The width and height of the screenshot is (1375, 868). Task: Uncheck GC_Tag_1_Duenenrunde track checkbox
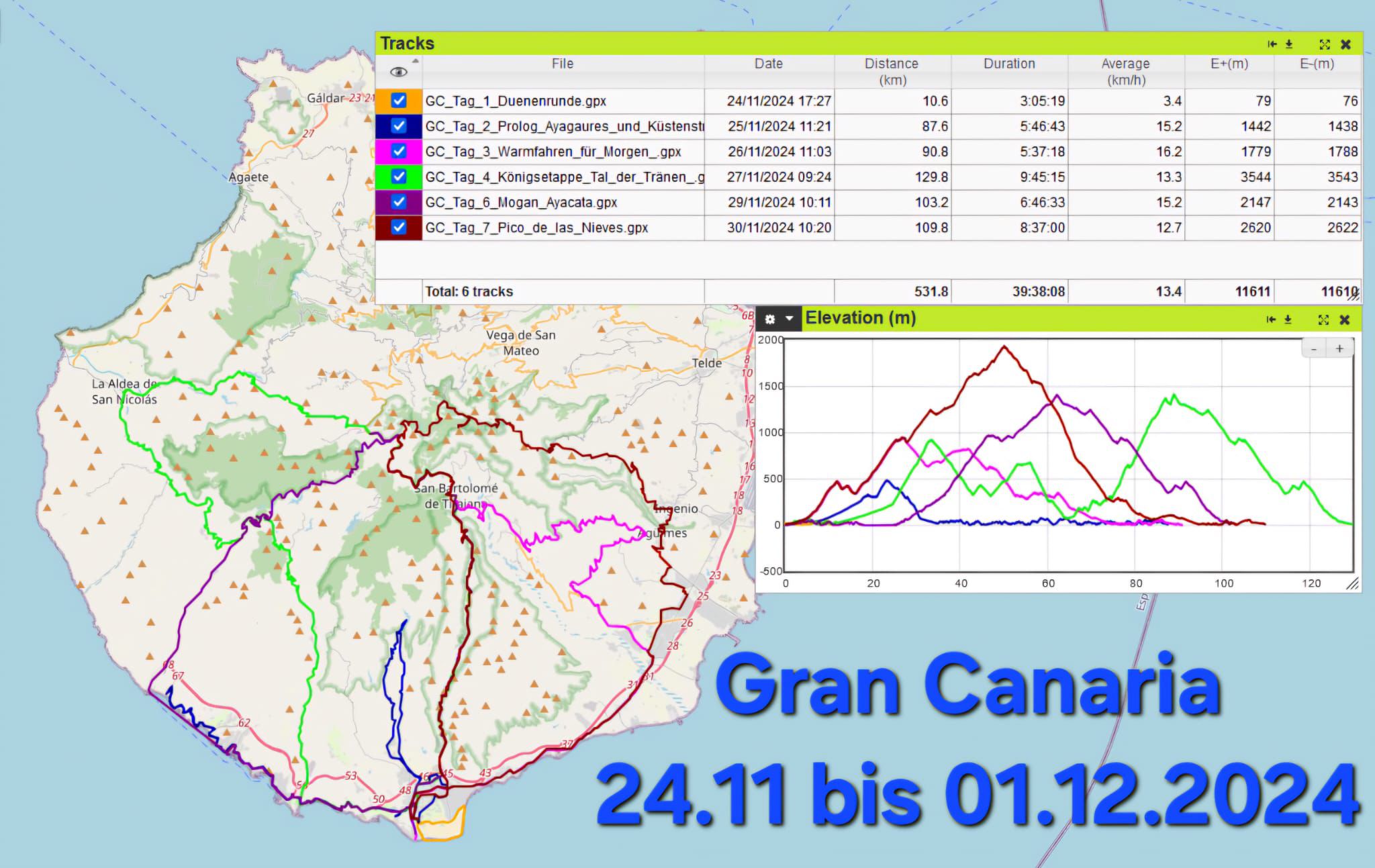point(399,101)
